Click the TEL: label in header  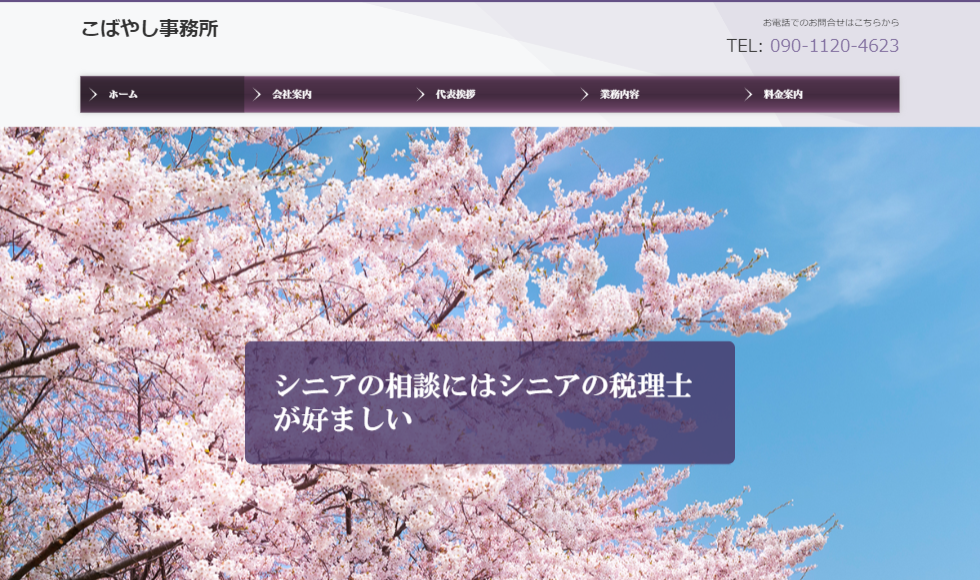[x=744, y=46]
